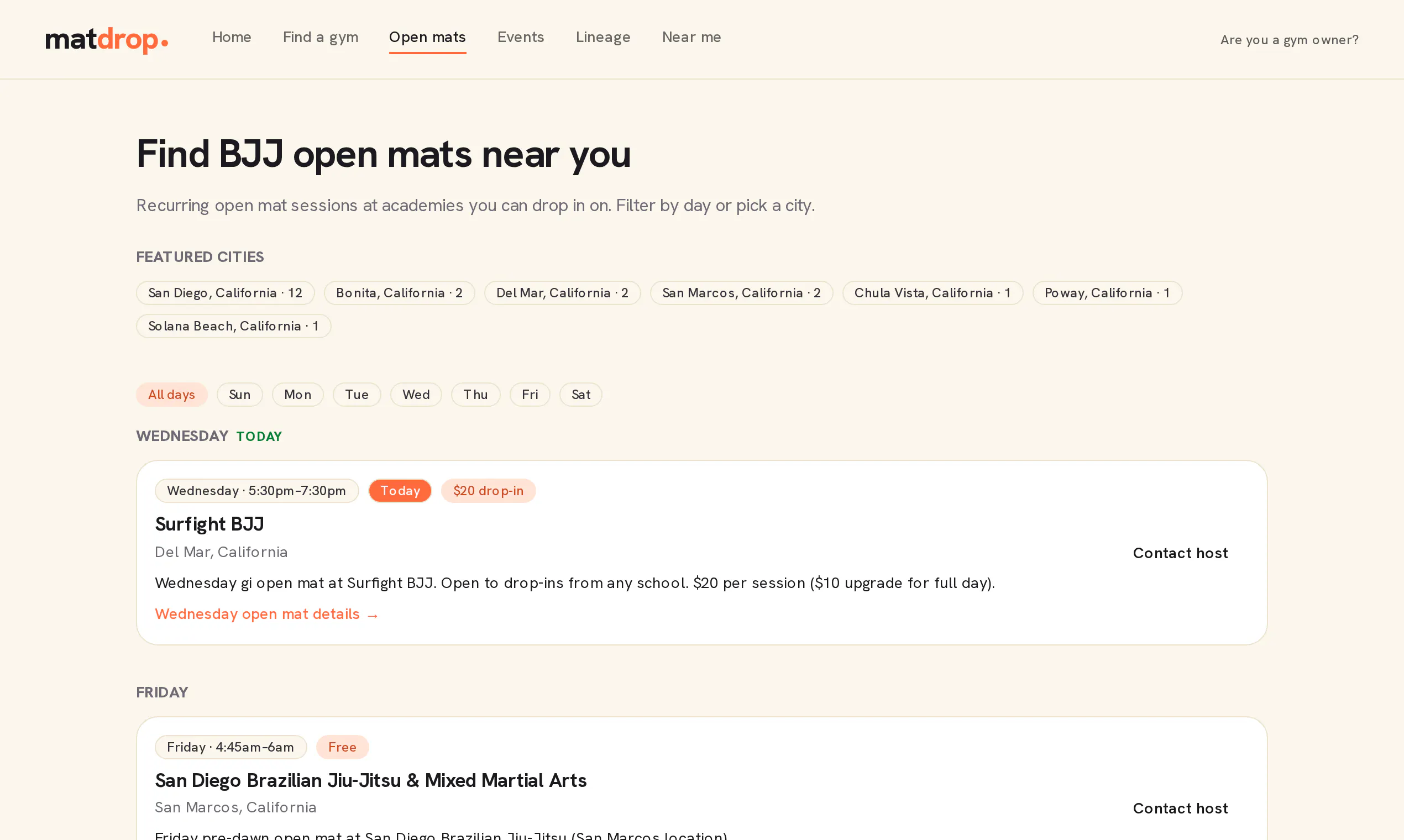1404x840 pixels.
Task: Click the FRIDAY section heading
Action: point(162,692)
